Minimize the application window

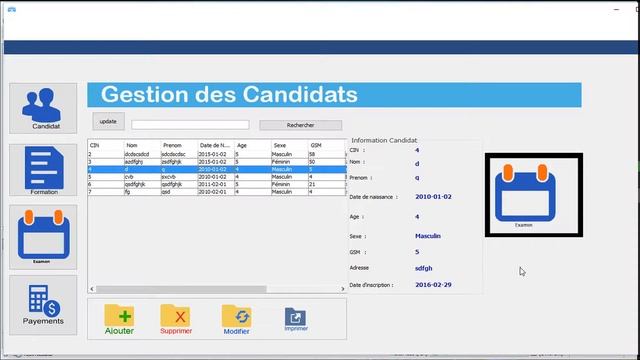tap(616, 9)
